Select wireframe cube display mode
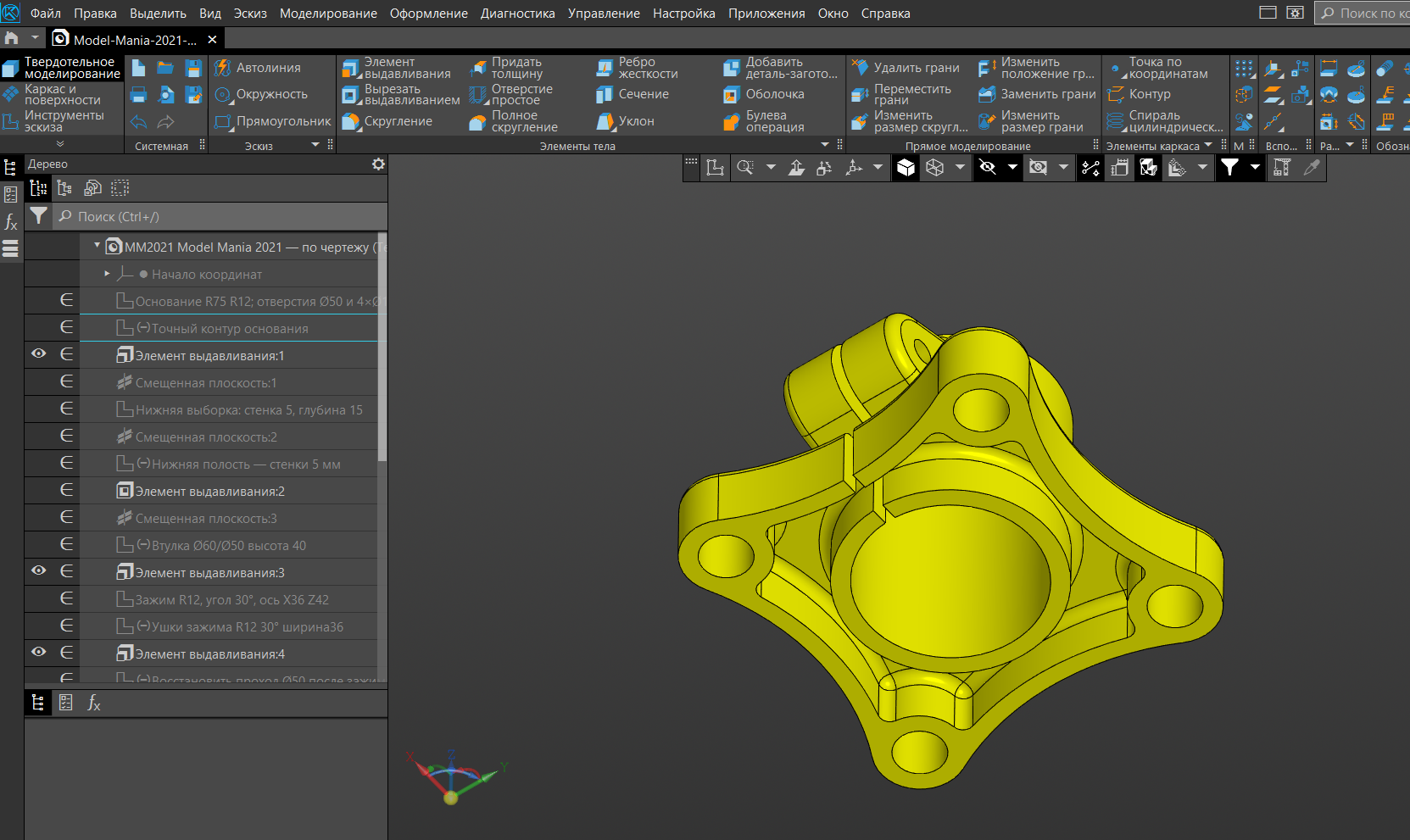Image resolution: width=1410 pixels, height=840 pixels. click(x=935, y=168)
